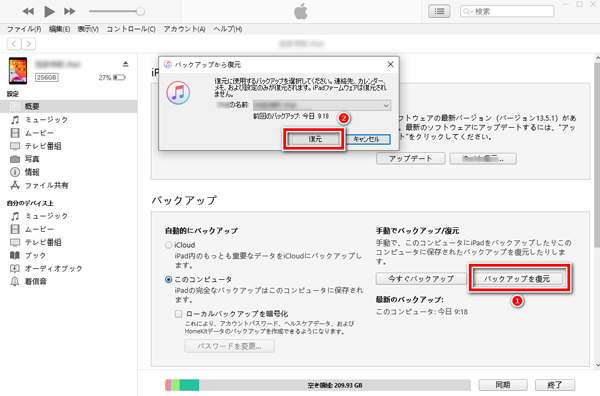The width and height of the screenshot is (600, 396).
Task: Open the アカウント(A) menu
Action: point(184,29)
